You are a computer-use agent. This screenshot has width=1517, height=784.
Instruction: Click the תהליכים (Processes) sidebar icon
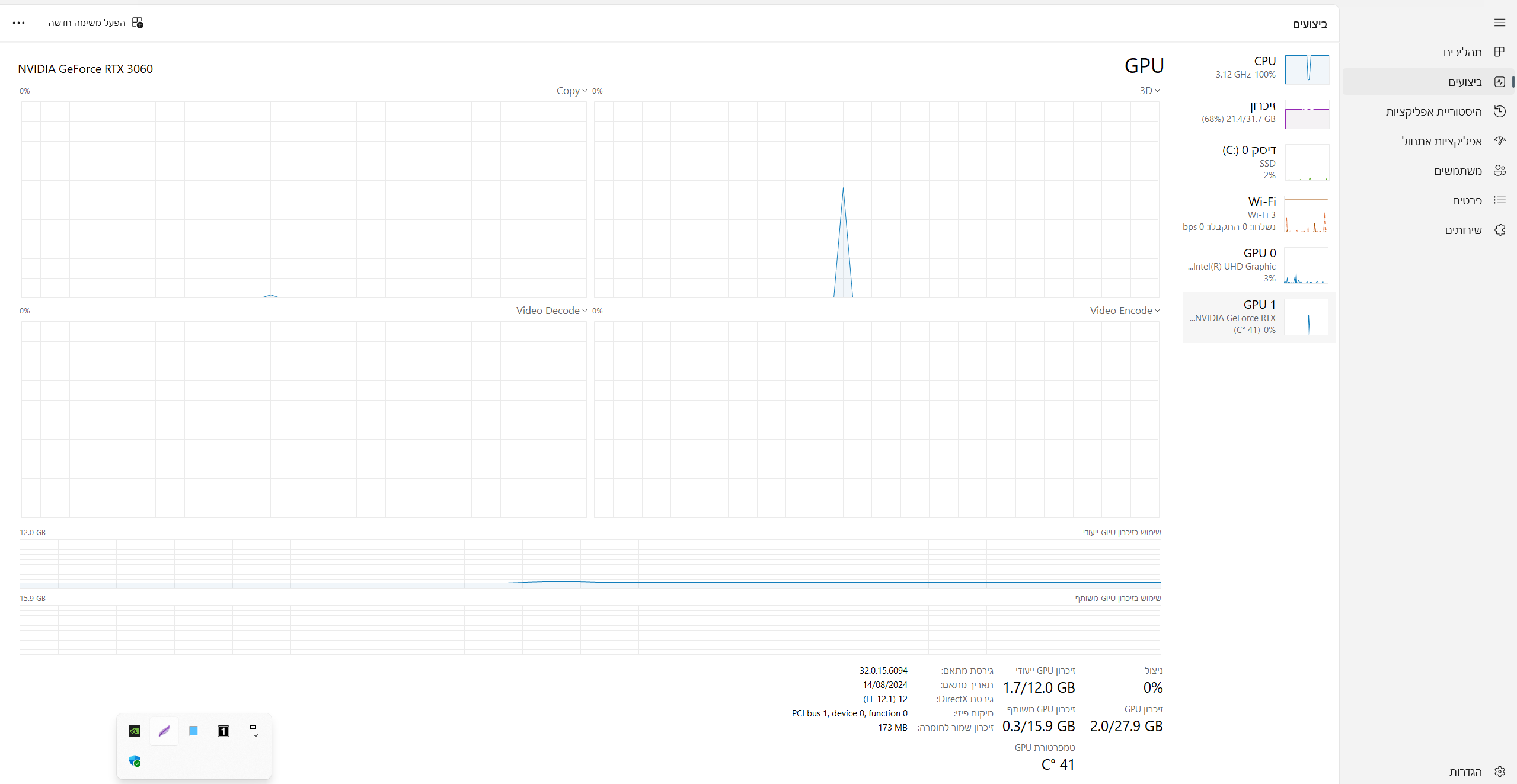click(1499, 52)
